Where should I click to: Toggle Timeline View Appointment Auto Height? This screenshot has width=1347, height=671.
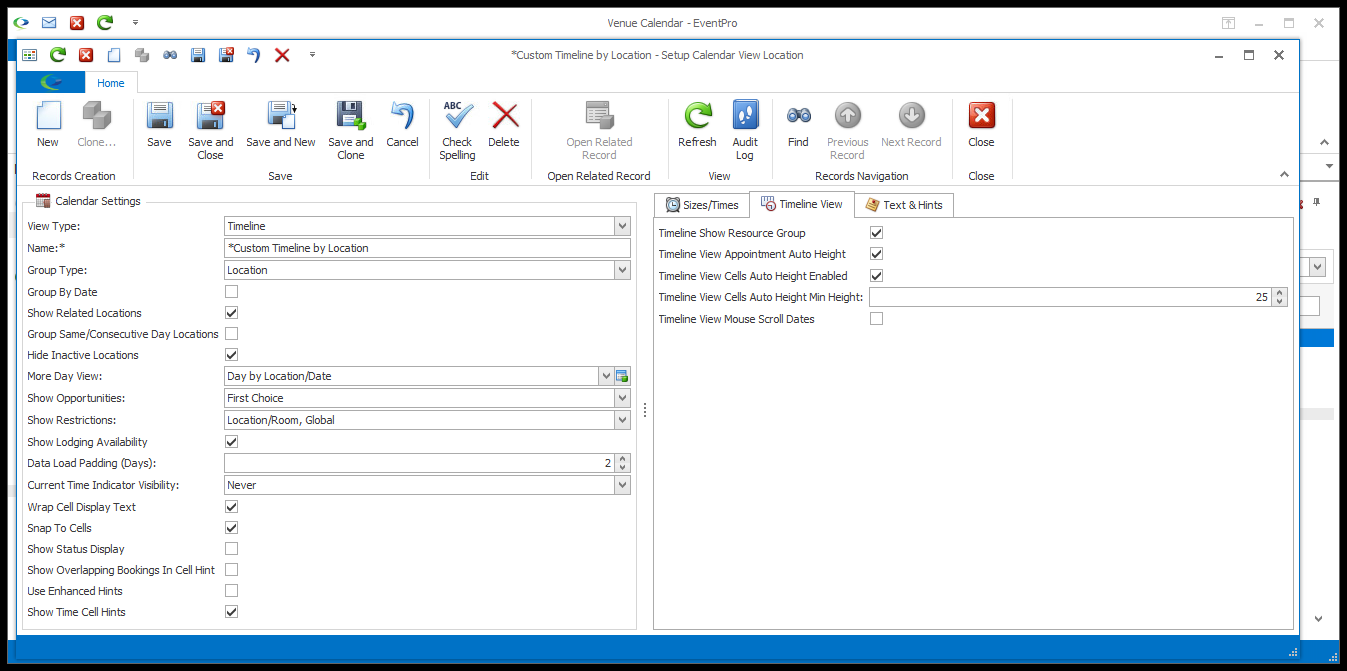point(876,254)
